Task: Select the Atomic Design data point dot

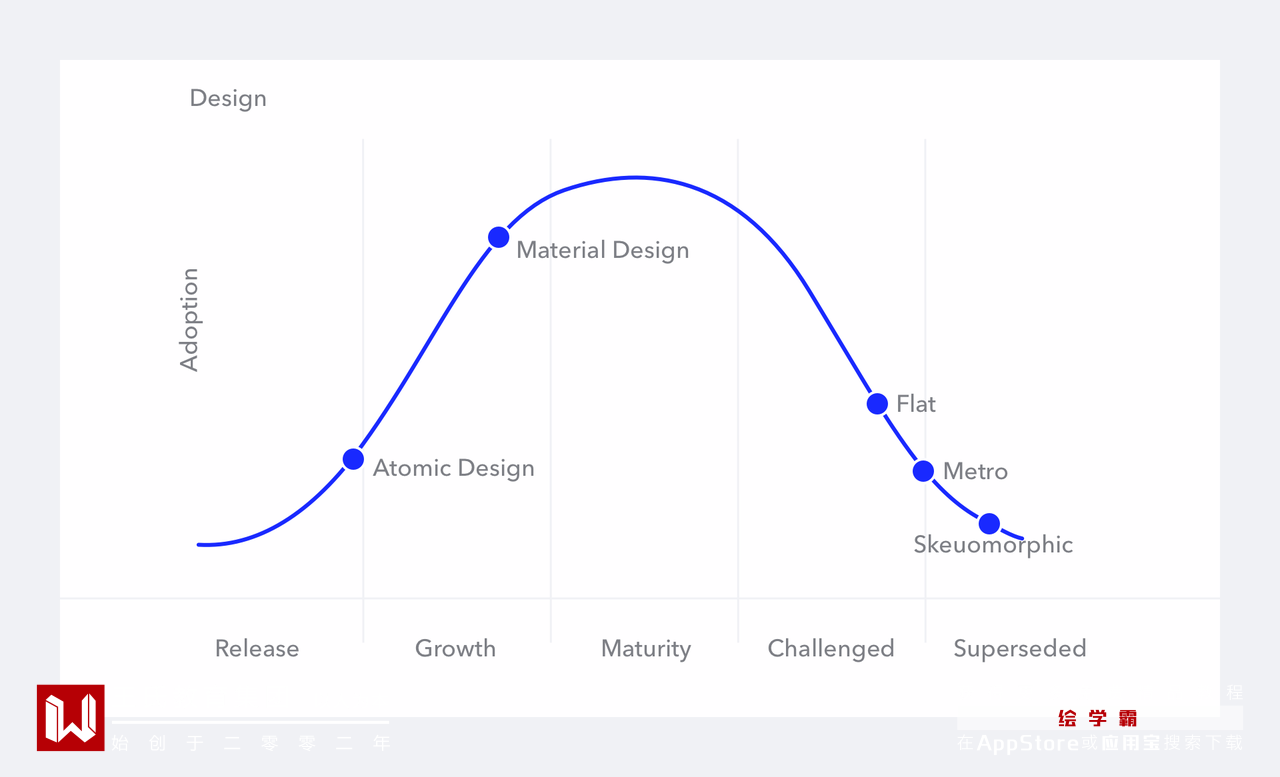Action: (x=353, y=459)
